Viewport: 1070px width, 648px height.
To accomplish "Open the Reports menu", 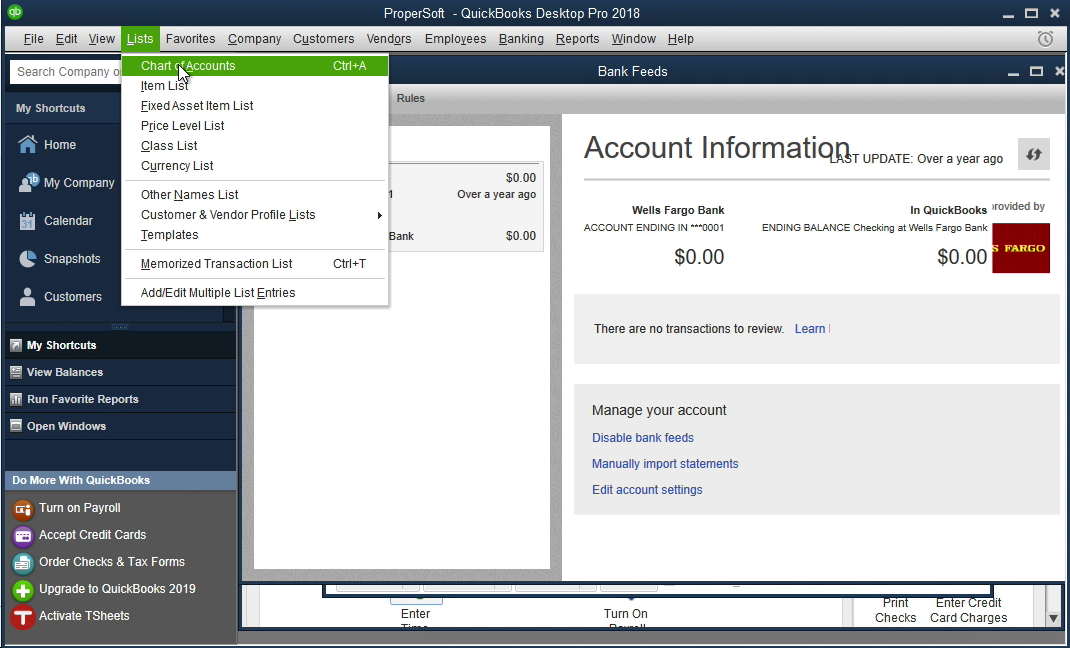I will coord(577,39).
